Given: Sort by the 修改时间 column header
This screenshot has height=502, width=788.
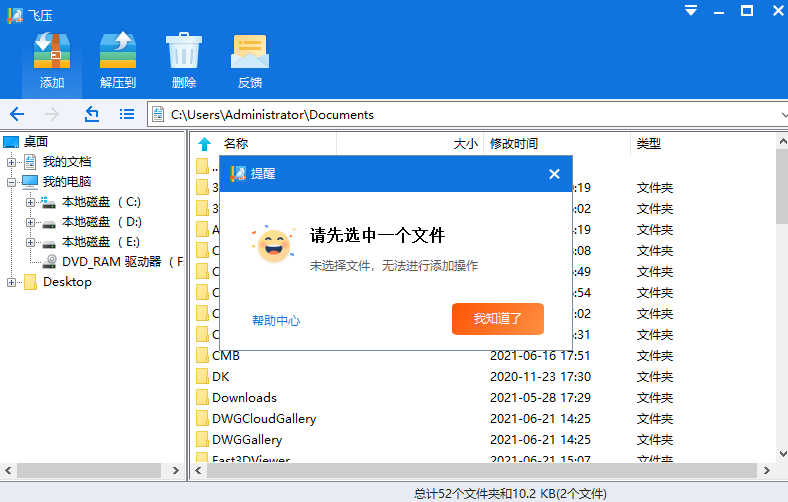Looking at the screenshot, I should pyautogui.click(x=514, y=144).
